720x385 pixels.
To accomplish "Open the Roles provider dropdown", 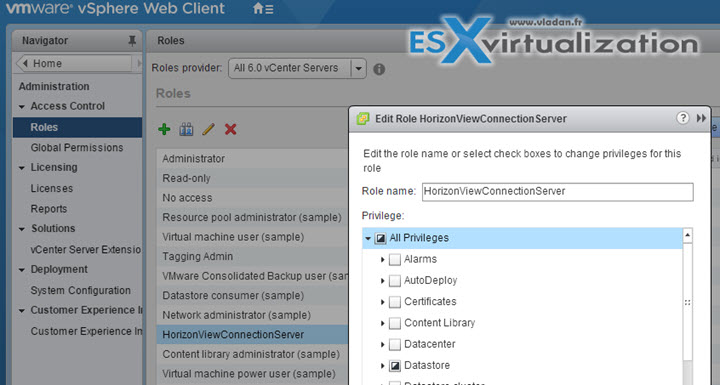I will pyautogui.click(x=359, y=68).
